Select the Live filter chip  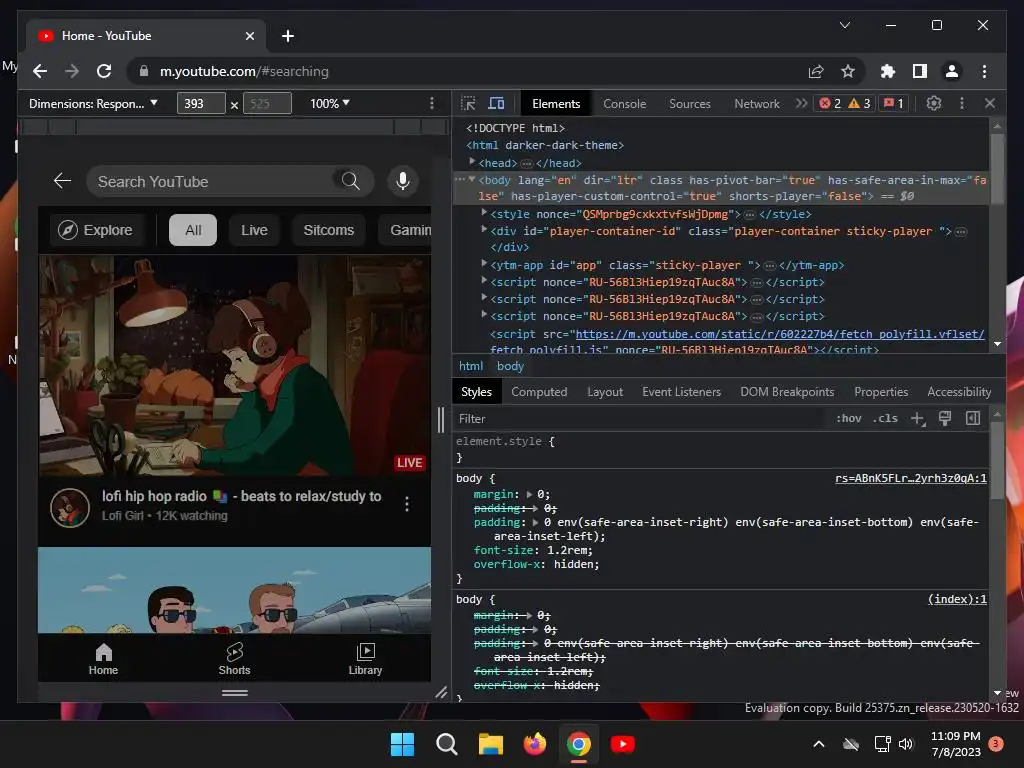click(x=254, y=230)
